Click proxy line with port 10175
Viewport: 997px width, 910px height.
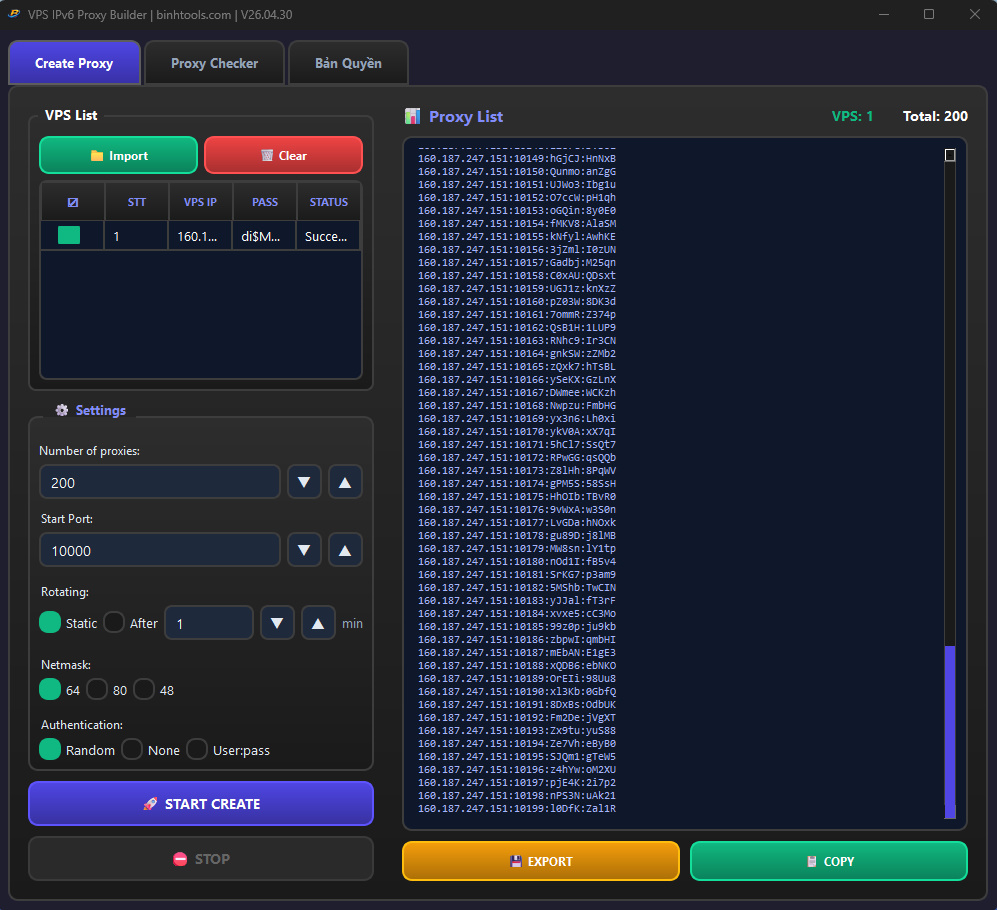click(517, 497)
